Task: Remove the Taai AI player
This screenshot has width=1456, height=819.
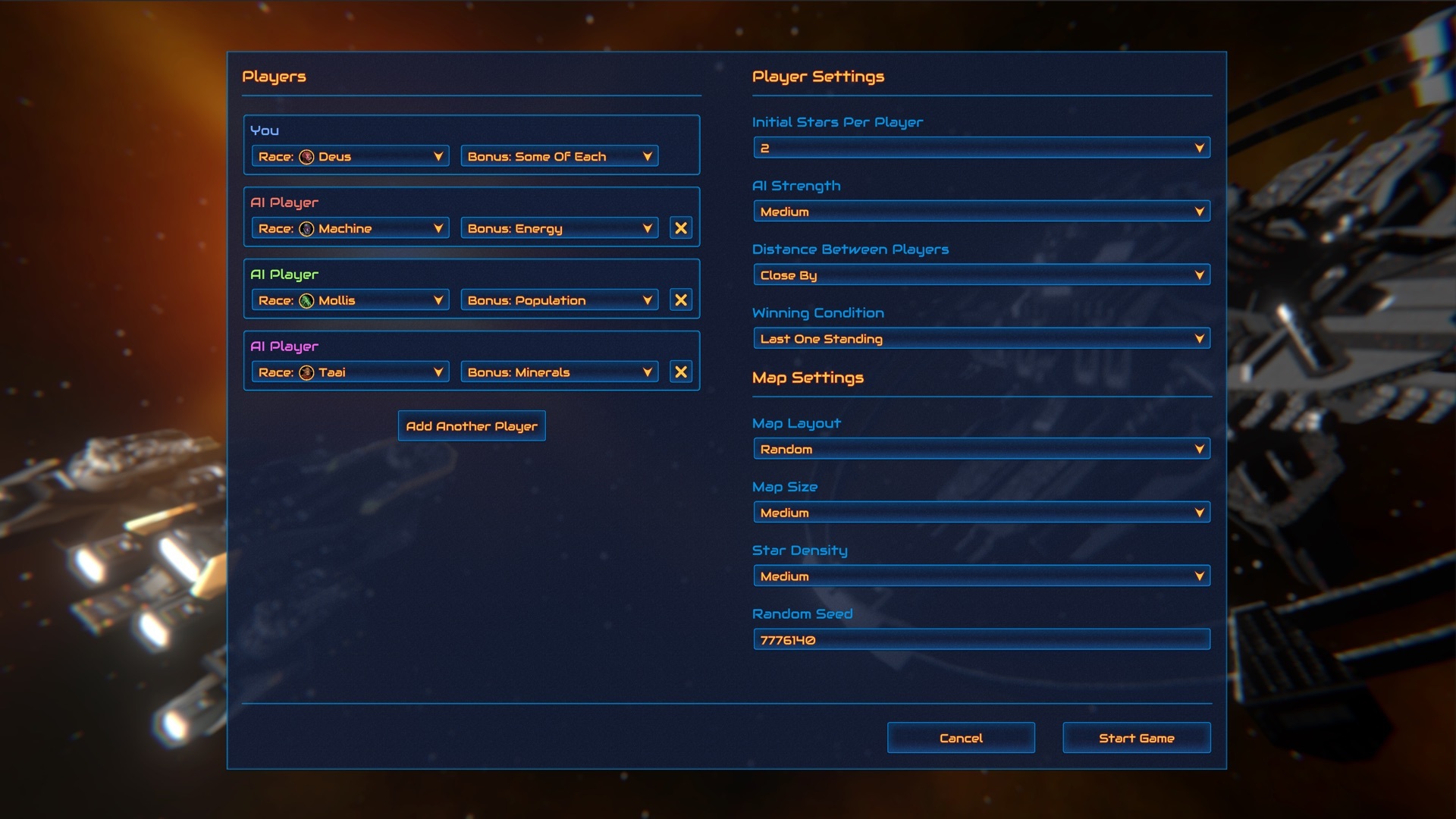Action: tap(680, 372)
